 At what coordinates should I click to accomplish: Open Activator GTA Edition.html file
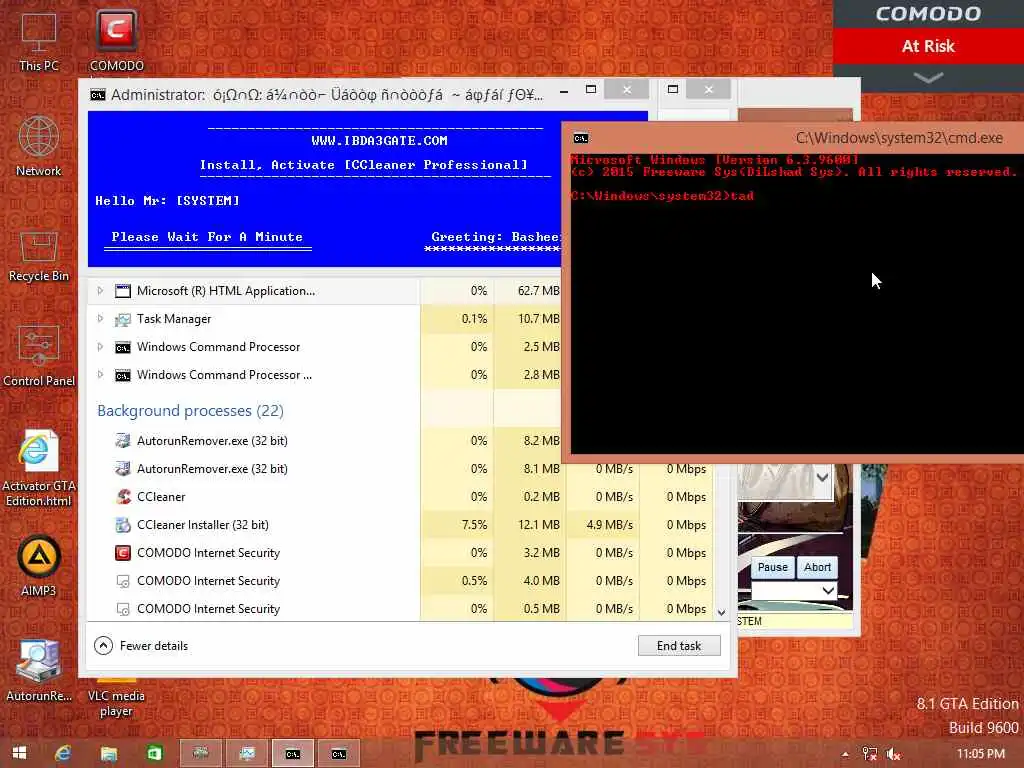[39, 468]
